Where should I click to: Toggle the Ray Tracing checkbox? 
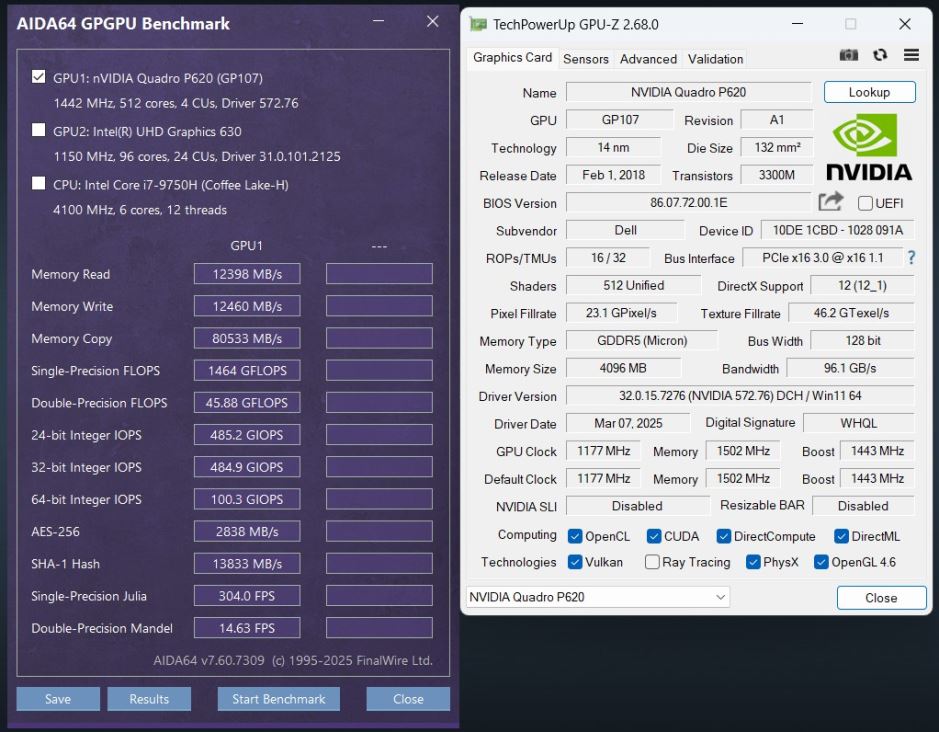tap(652, 562)
